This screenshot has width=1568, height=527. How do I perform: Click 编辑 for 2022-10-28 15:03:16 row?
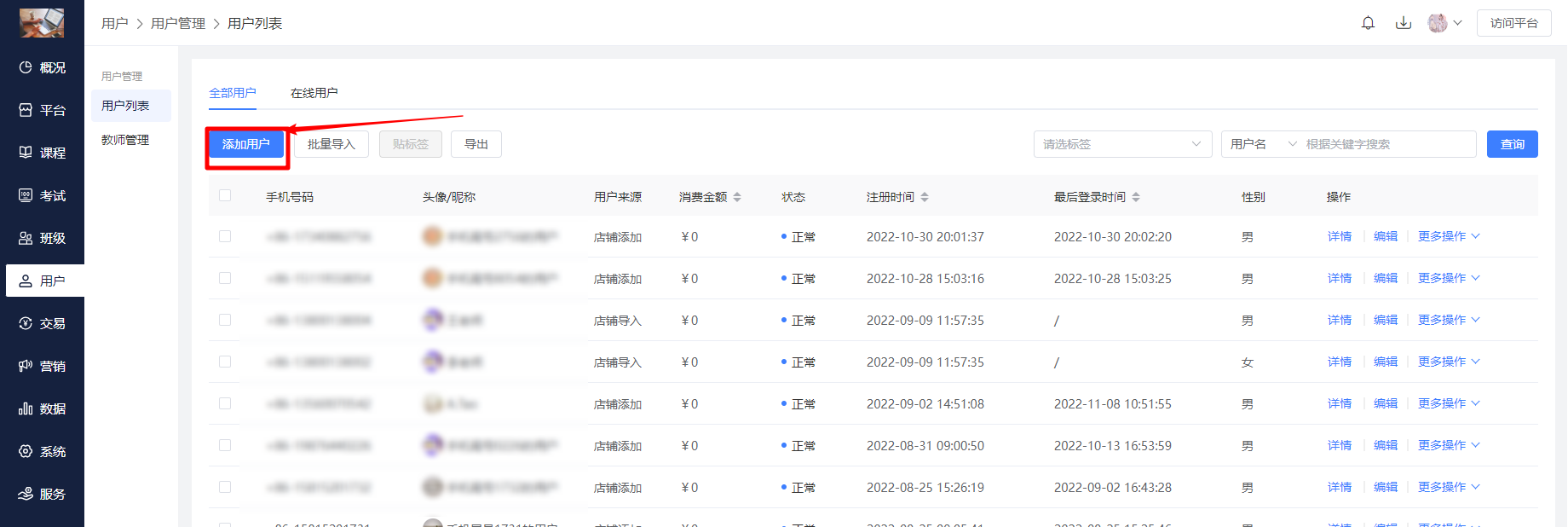point(1386,278)
